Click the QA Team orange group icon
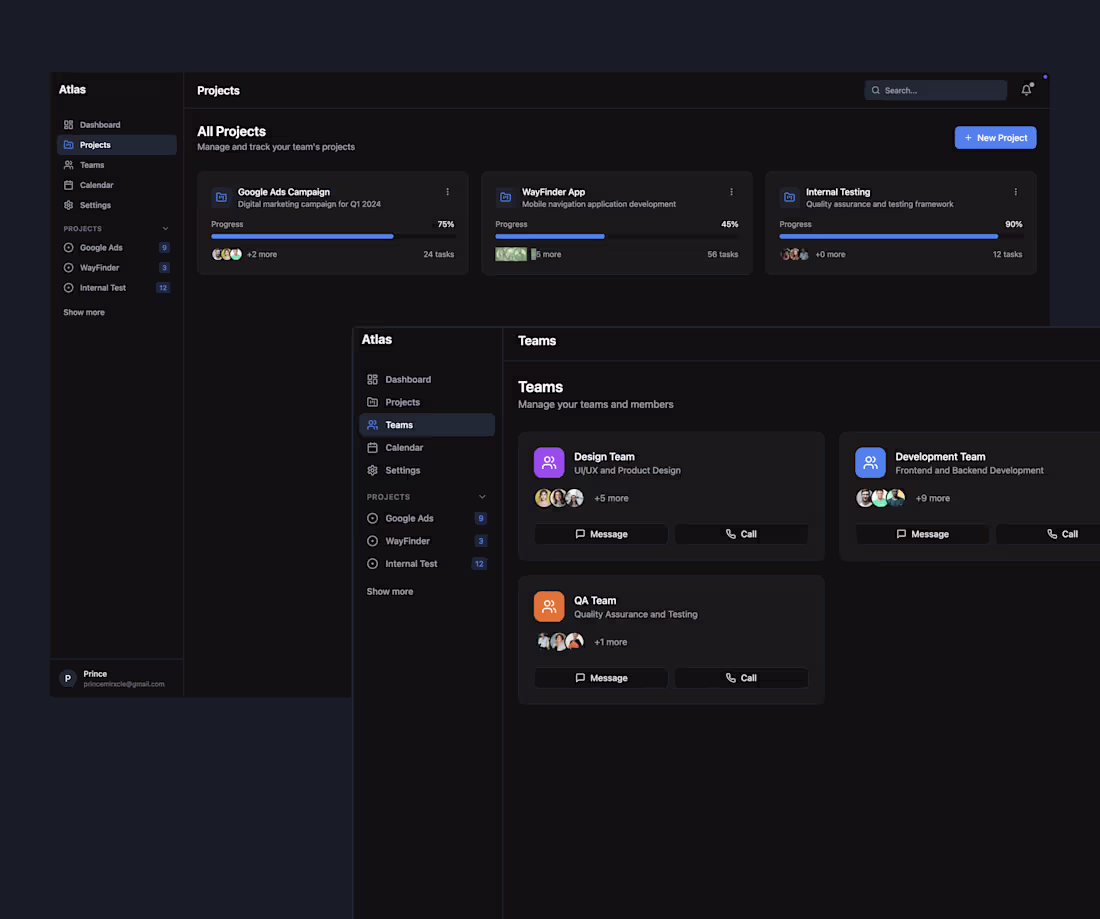Screen dimensions: 1100x919 [549, 605]
